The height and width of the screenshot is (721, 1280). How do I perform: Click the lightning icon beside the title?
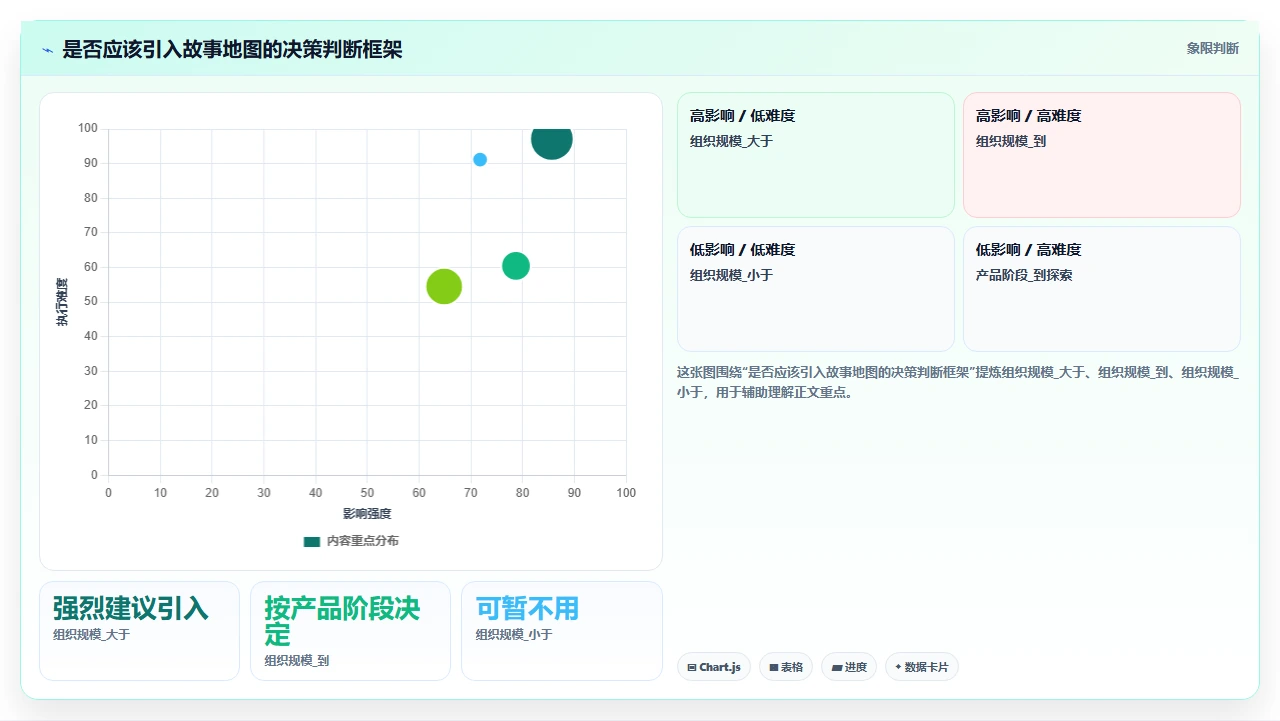[x=47, y=49]
